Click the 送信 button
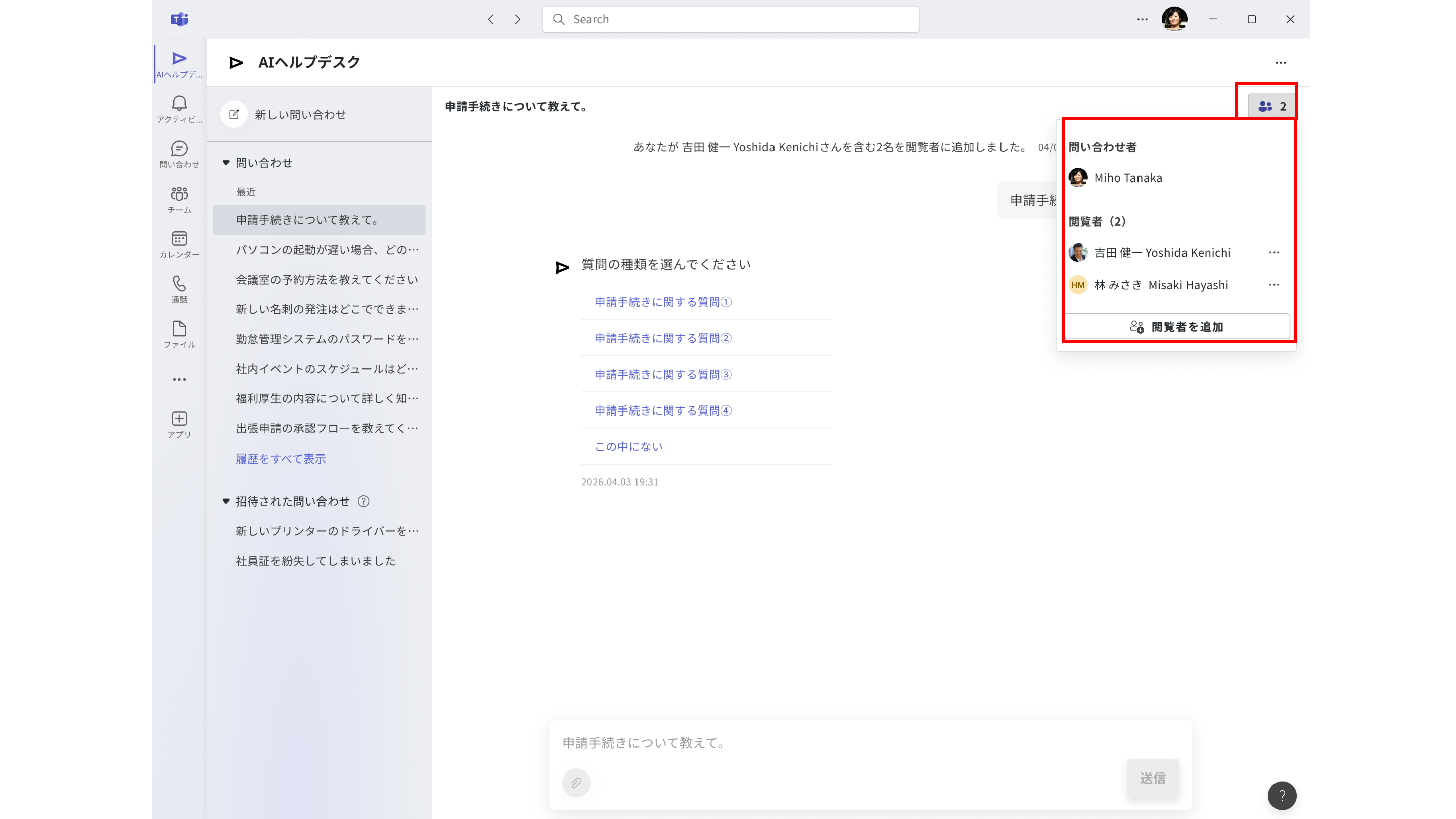 pos(1153,779)
